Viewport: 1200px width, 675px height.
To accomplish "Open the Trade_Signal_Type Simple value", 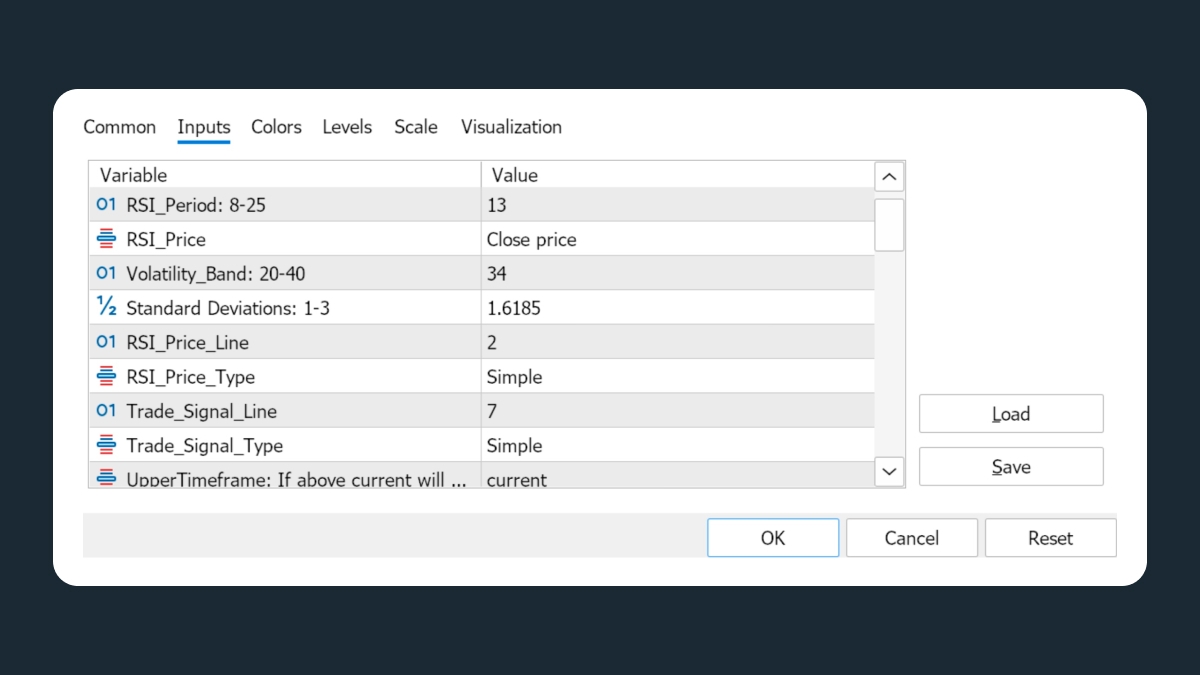I will coord(677,445).
